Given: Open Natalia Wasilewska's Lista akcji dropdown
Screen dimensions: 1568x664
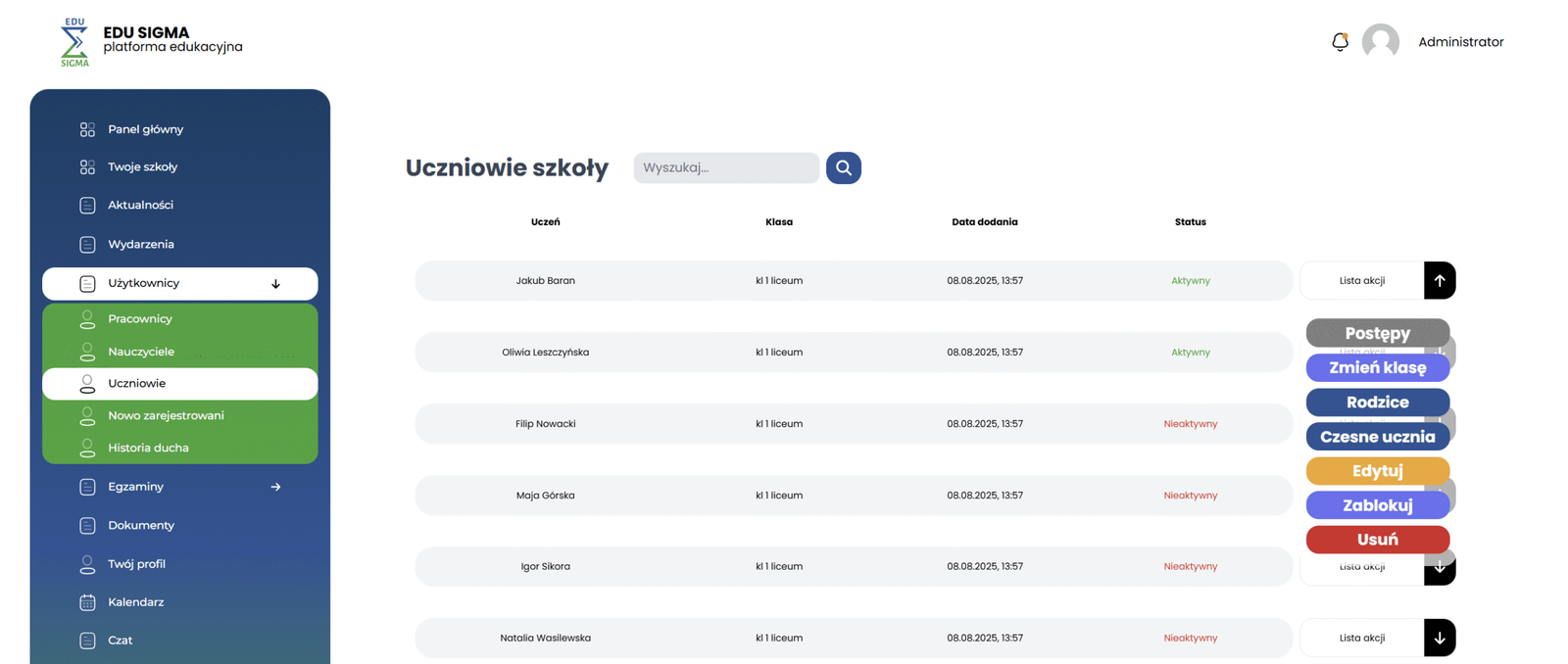Looking at the screenshot, I should 1439,638.
